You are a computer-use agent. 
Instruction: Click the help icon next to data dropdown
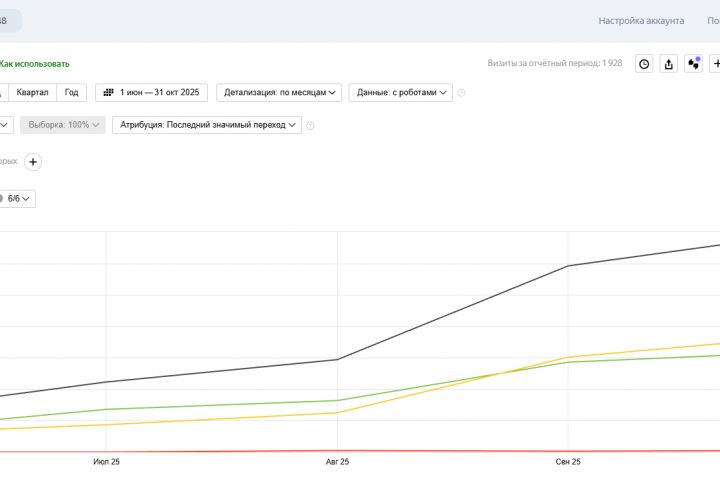461,93
